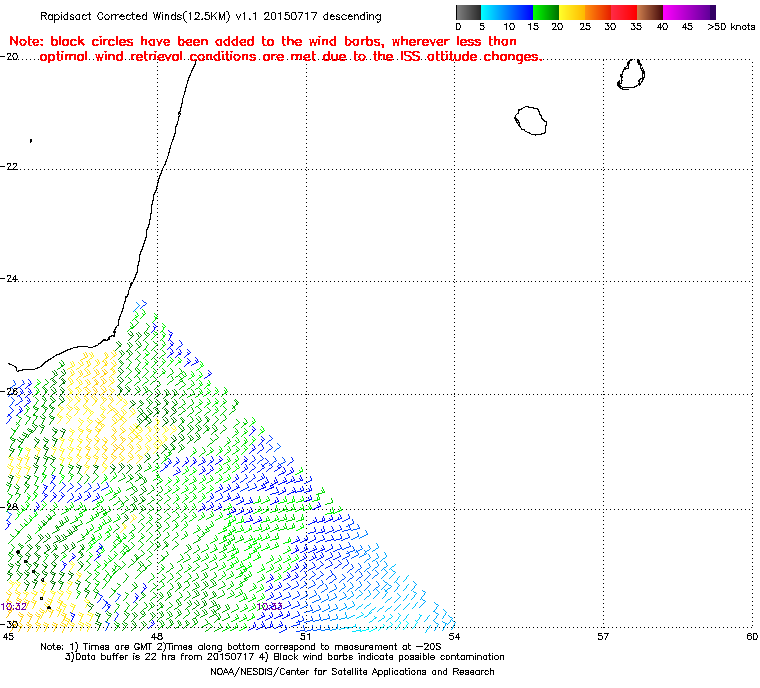This screenshot has width=760, height=688.
Task: Click the orange 25–30 knots legend segment
Action: (x=598, y=12)
